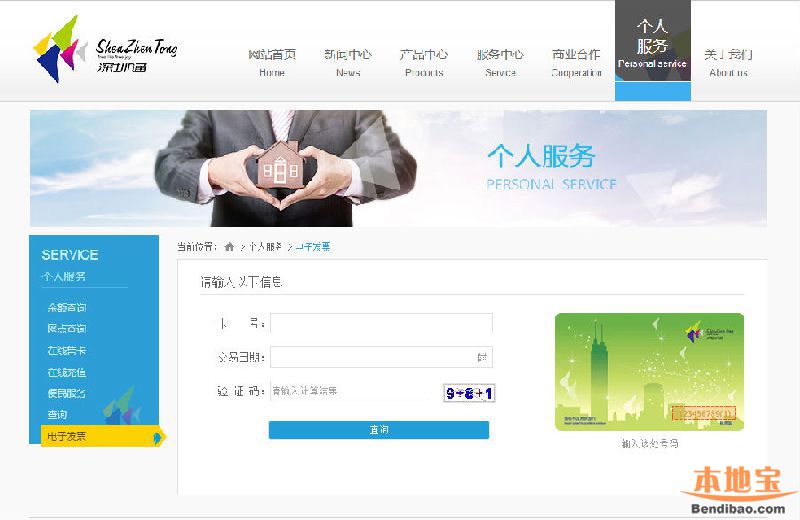Open the Cooperation (商业合作) menu

click(577, 63)
